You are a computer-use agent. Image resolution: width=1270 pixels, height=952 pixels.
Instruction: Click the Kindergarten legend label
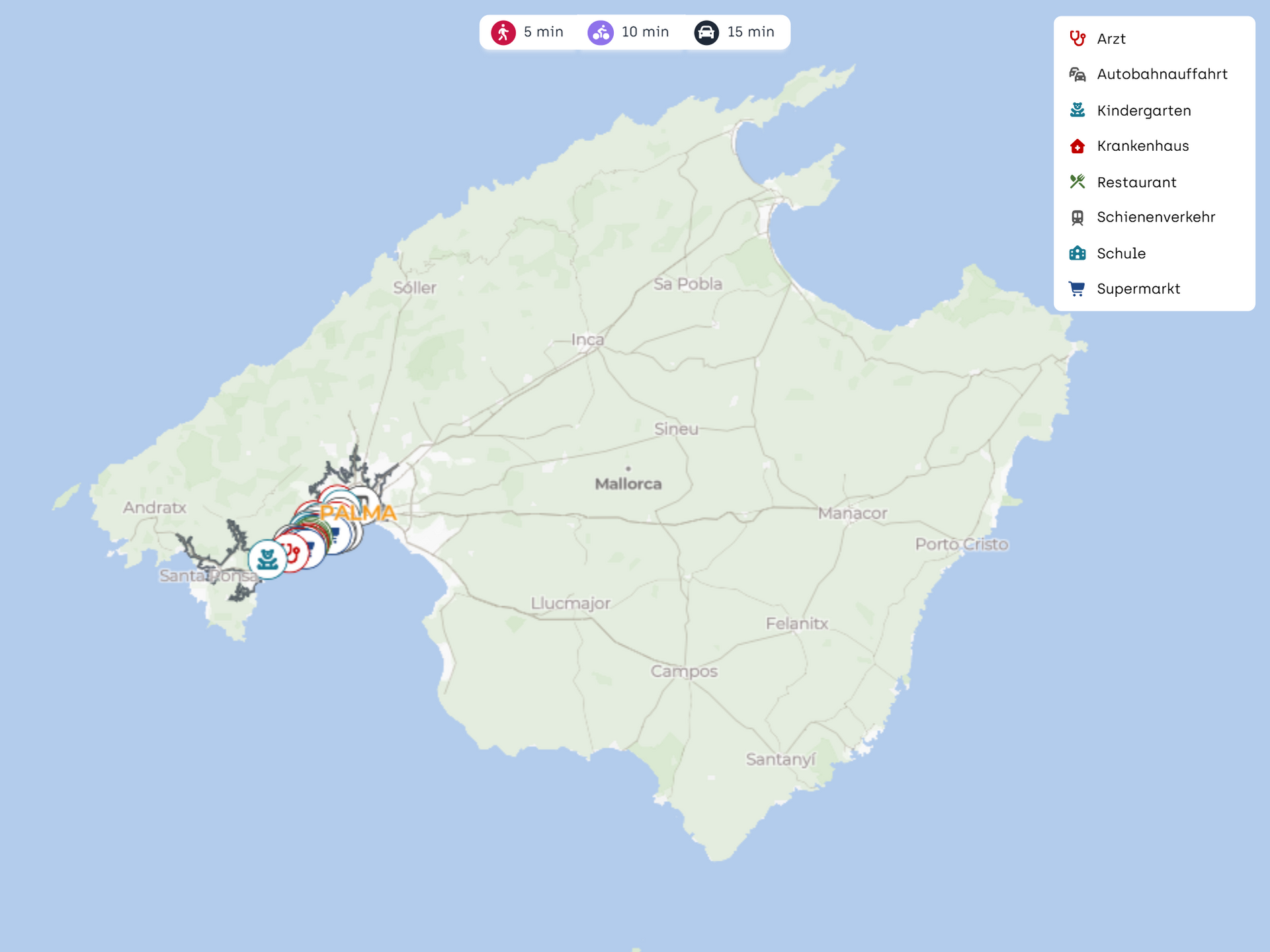click(x=1144, y=110)
